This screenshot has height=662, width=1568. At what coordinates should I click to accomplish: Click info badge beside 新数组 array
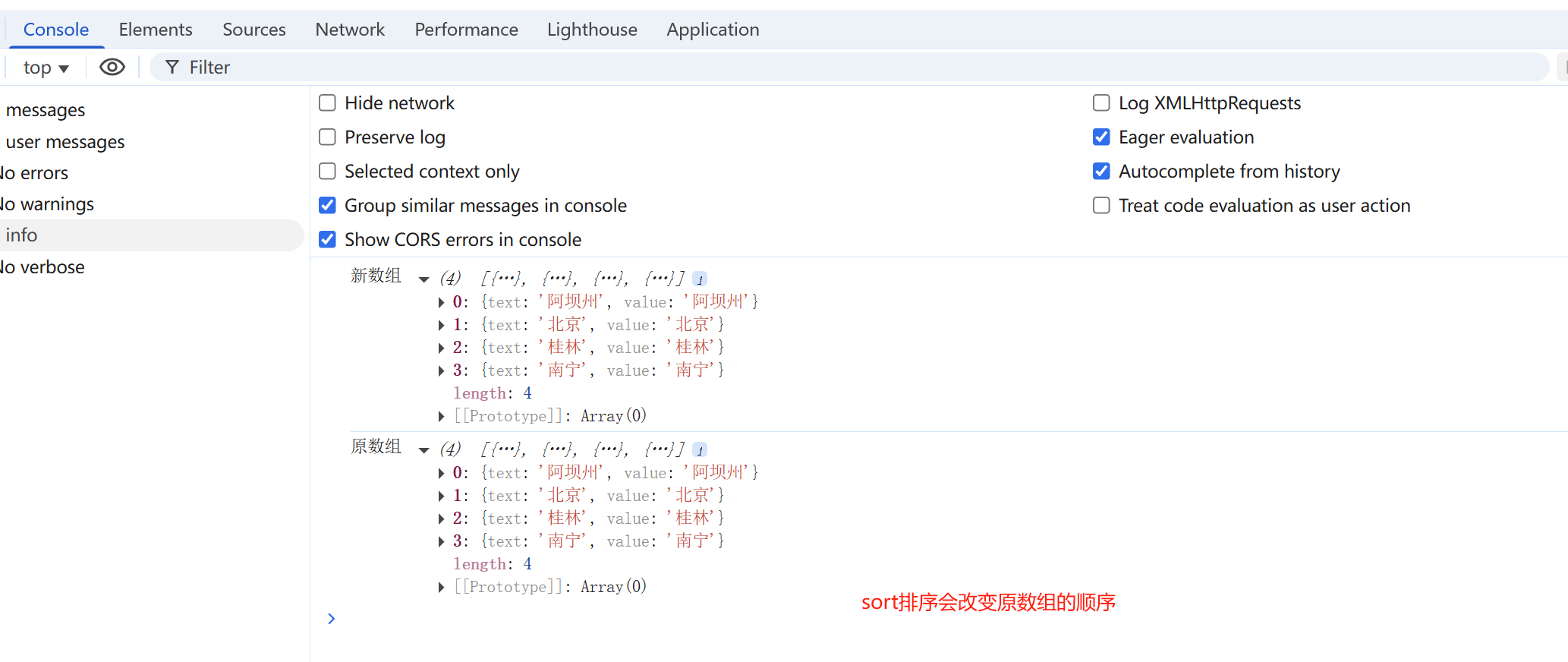tap(700, 279)
